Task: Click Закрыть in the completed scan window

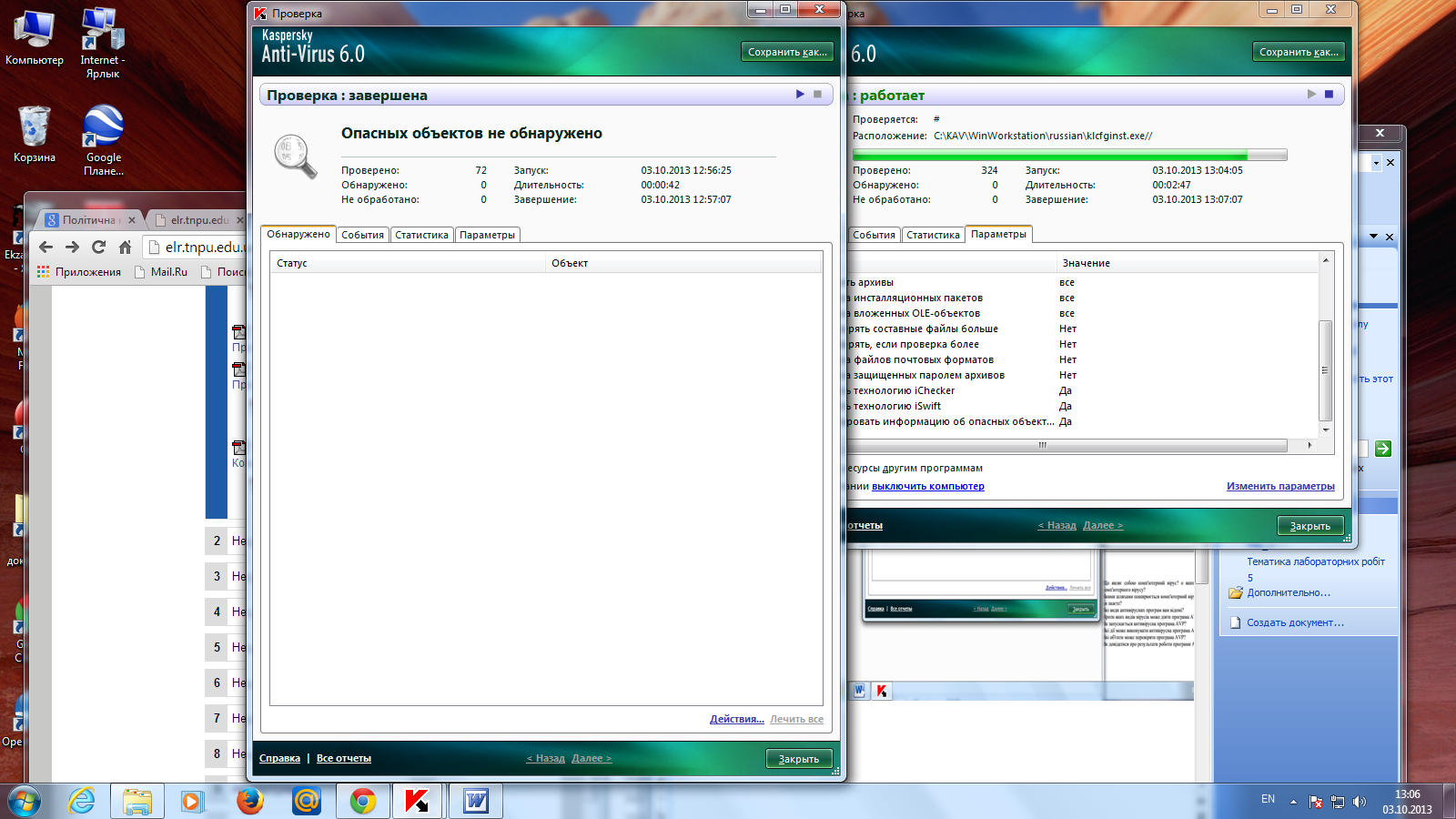Action: click(x=799, y=759)
